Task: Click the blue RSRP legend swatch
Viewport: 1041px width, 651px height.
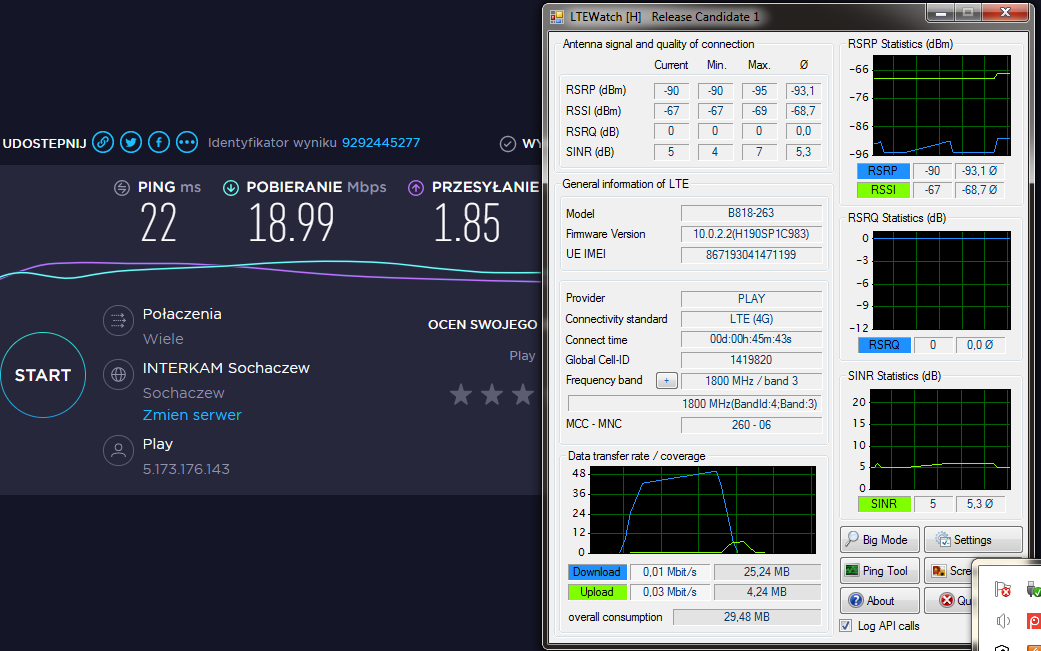Action: coord(883,171)
